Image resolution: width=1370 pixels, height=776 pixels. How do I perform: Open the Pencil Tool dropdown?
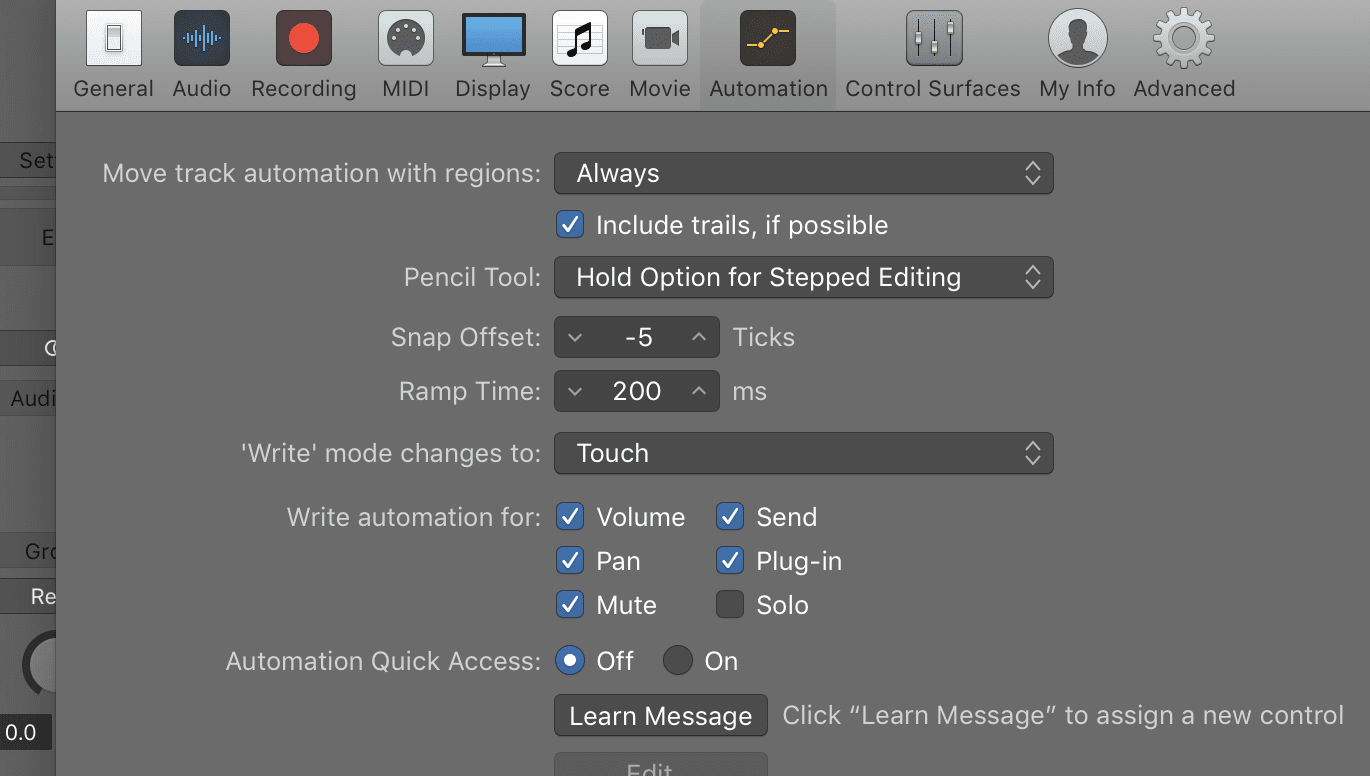click(x=803, y=278)
